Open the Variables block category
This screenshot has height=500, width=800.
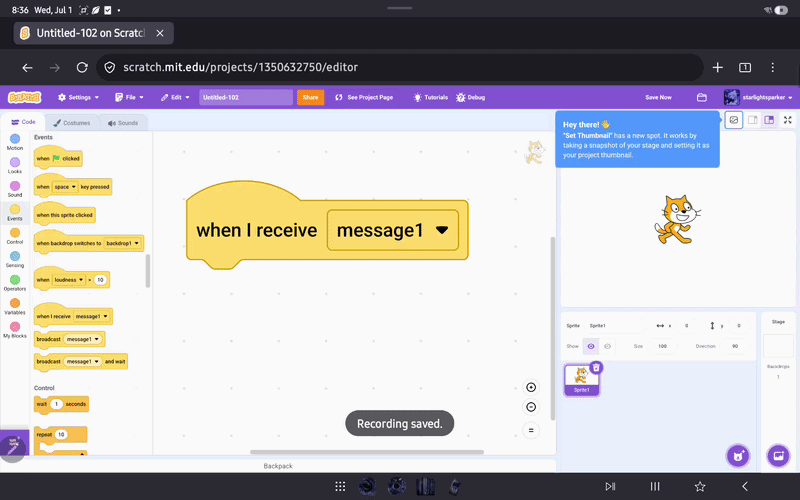(x=15, y=306)
